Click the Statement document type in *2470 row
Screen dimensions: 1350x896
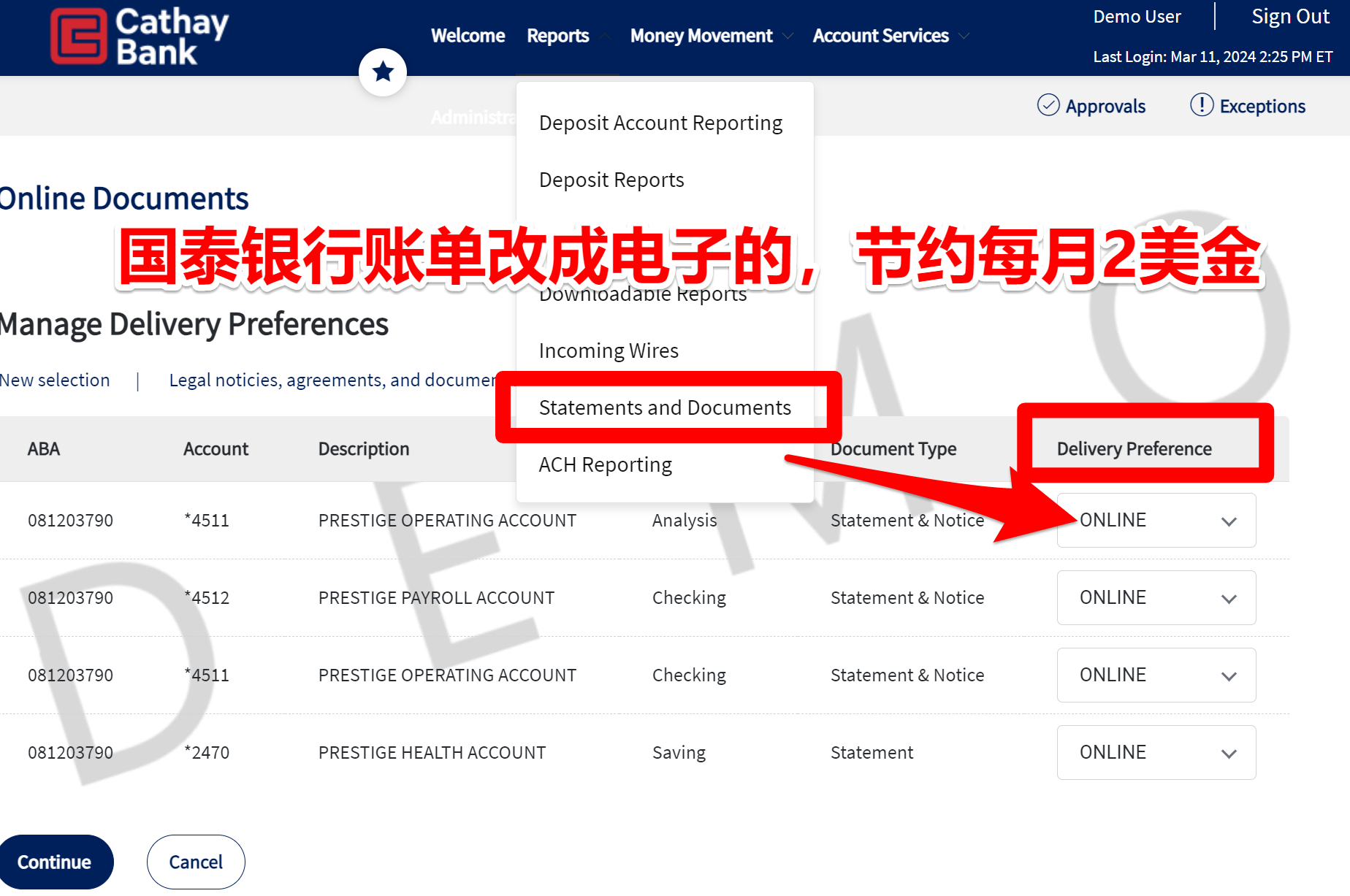click(x=872, y=752)
